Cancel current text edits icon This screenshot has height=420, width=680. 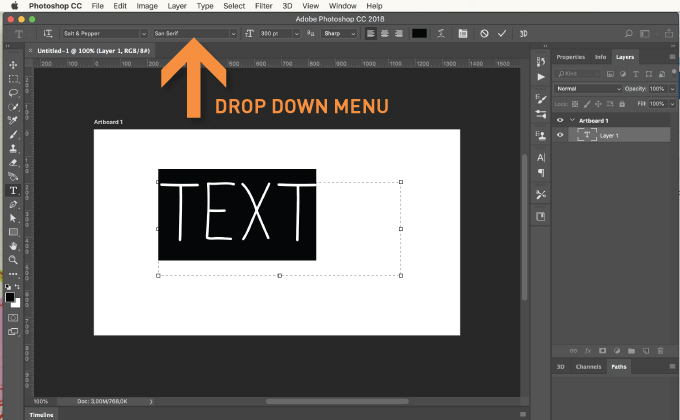pos(484,34)
